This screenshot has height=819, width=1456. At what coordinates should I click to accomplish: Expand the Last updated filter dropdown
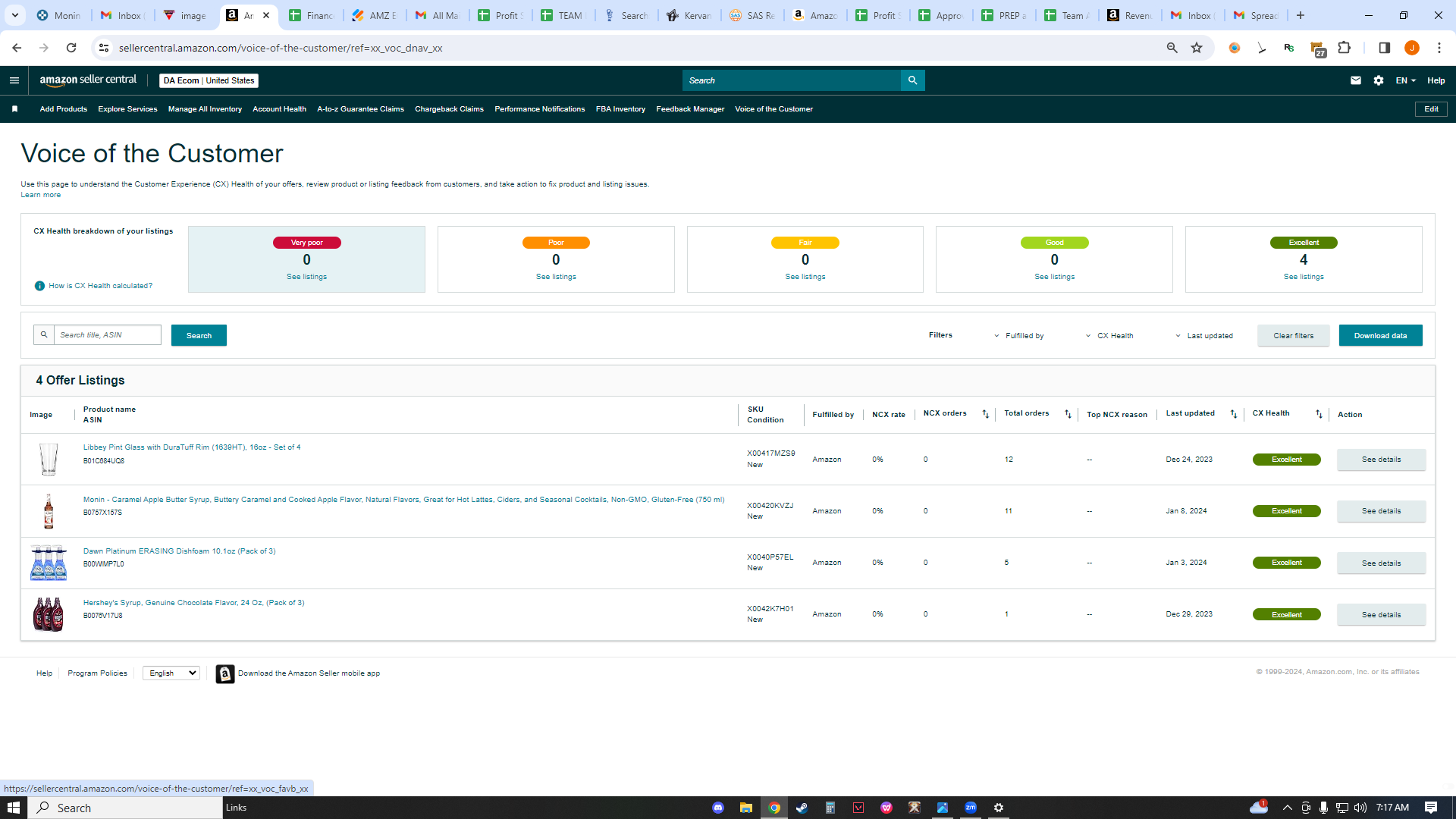click(x=1204, y=336)
